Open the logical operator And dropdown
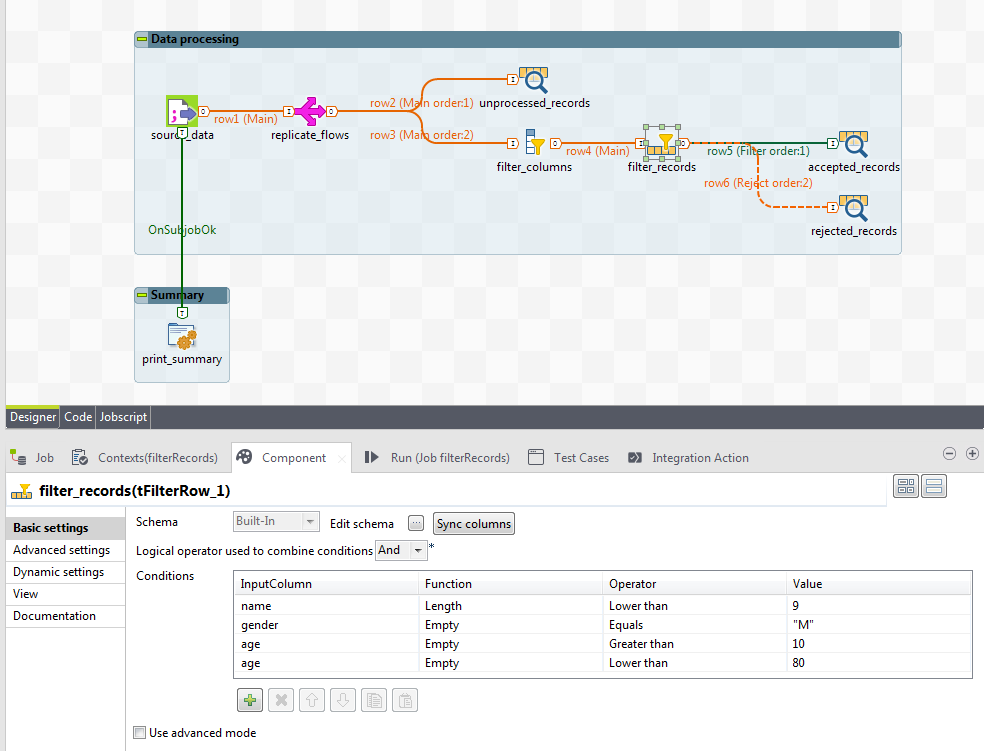The image size is (984, 751). (418, 550)
